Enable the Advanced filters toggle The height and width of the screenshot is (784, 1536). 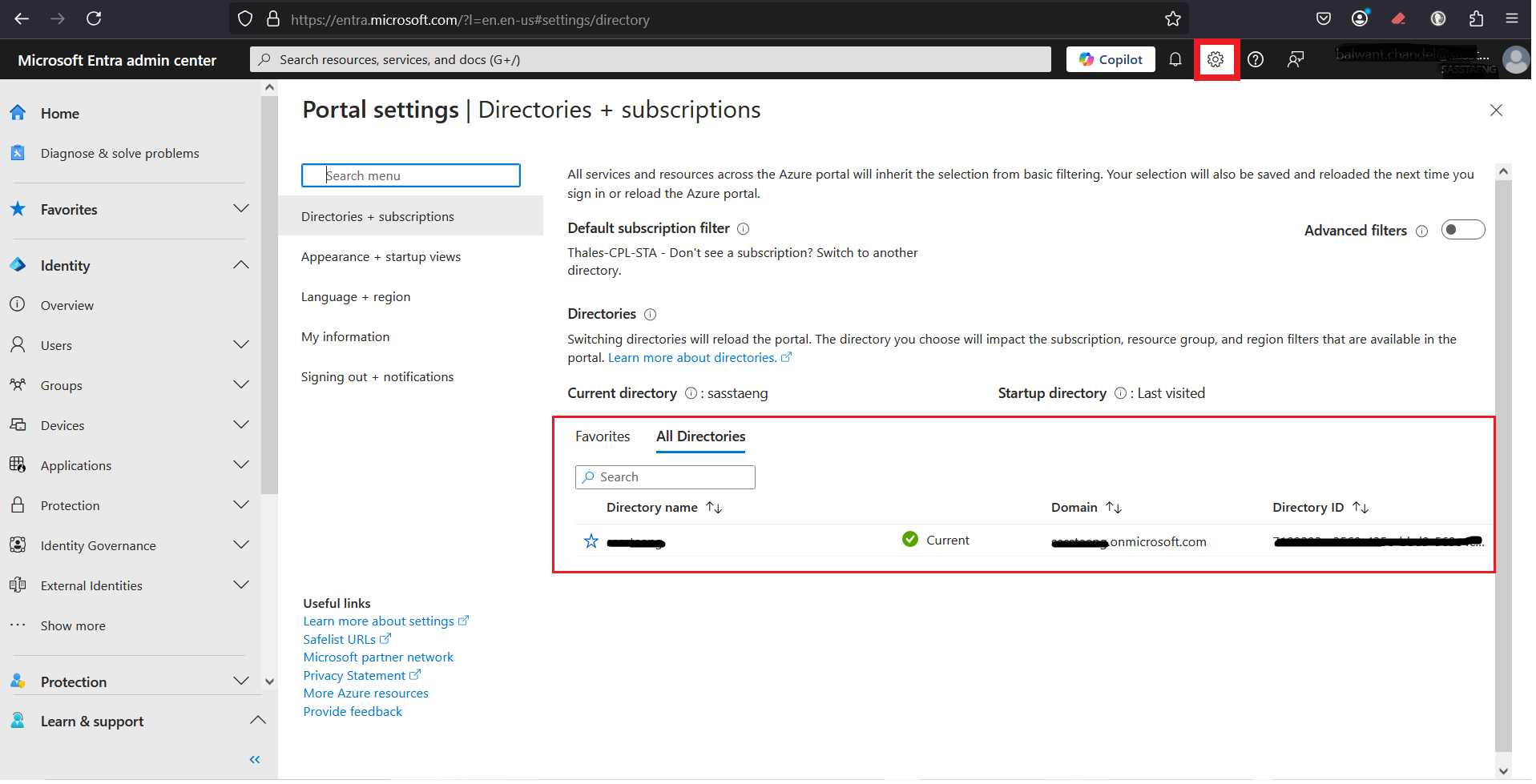(1462, 230)
